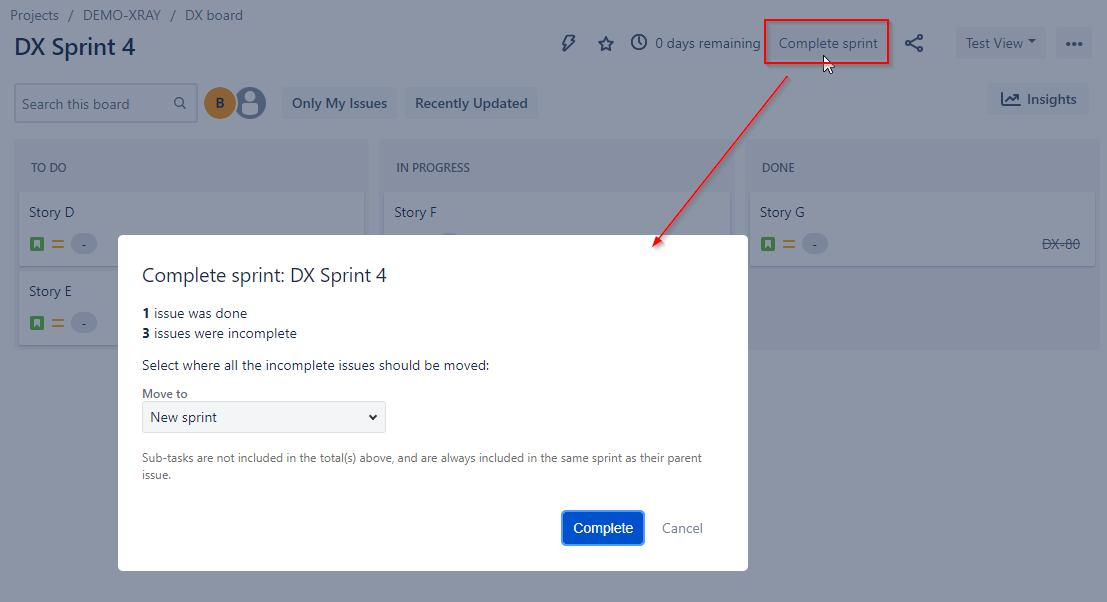The image size is (1107, 602).
Task: Click the automation lightning bolt icon
Action: coord(568,44)
